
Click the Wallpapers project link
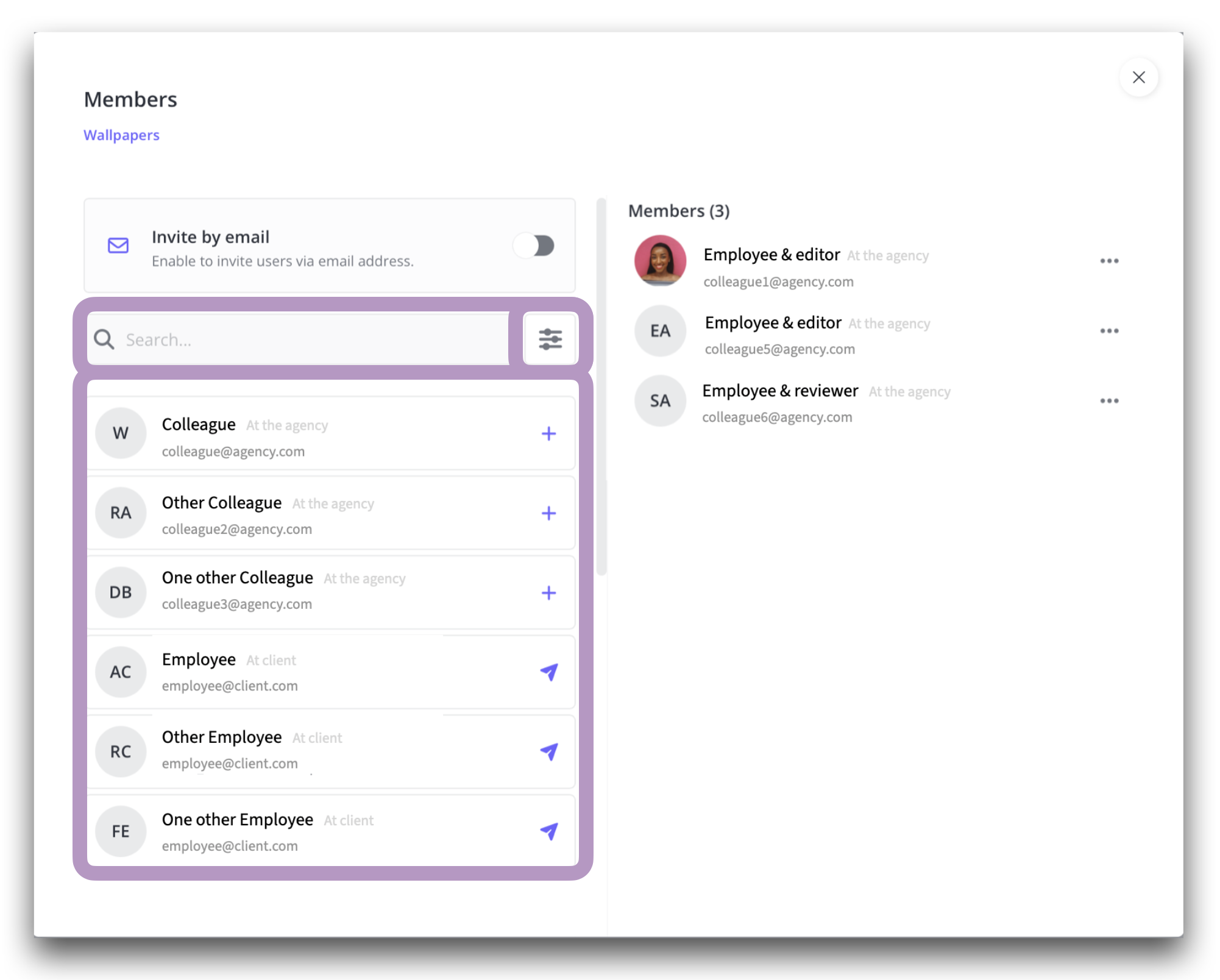pos(121,135)
